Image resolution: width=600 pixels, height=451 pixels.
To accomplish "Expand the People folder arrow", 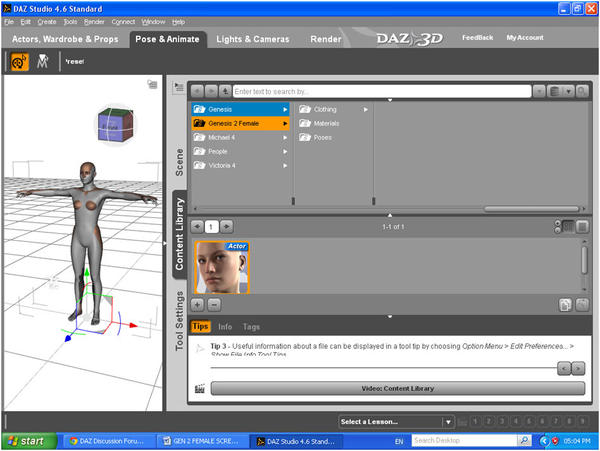I will coord(285,152).
